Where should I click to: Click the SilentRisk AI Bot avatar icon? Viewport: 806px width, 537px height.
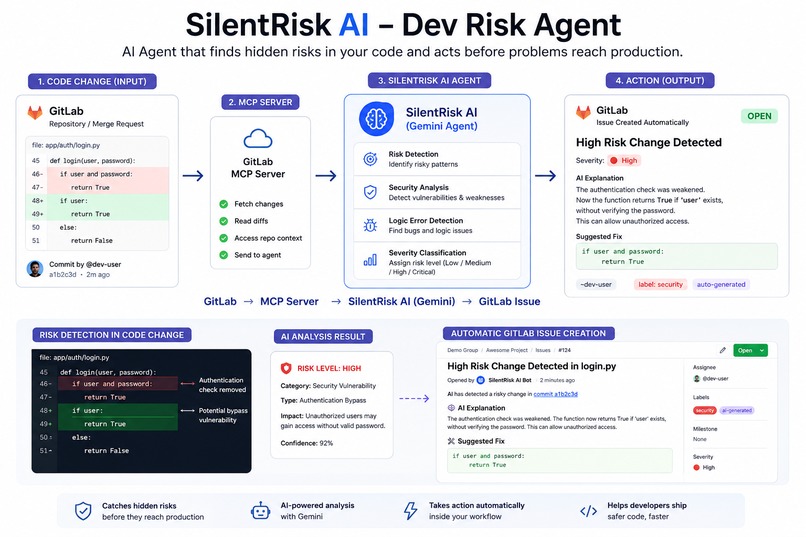click(481, 380)
